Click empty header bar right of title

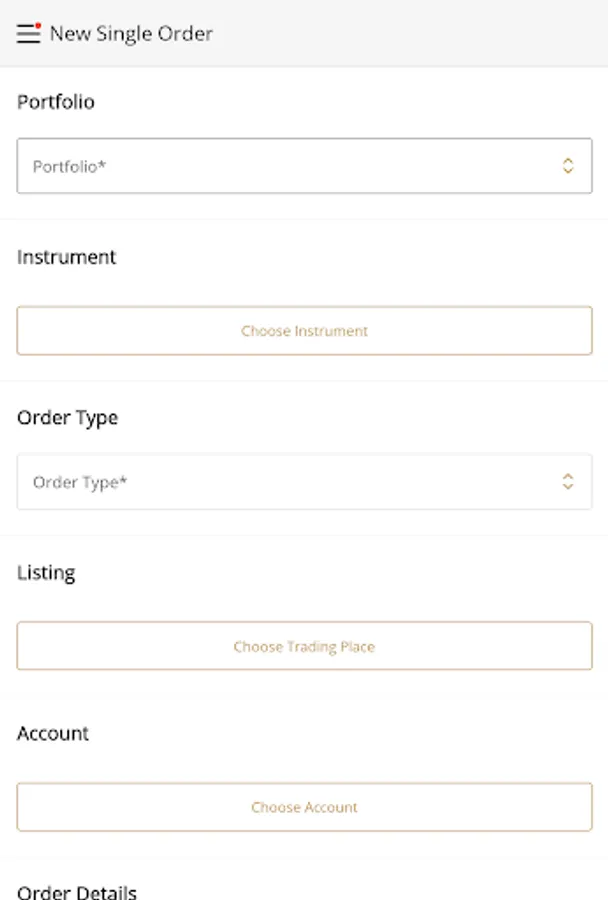(420, 34)
